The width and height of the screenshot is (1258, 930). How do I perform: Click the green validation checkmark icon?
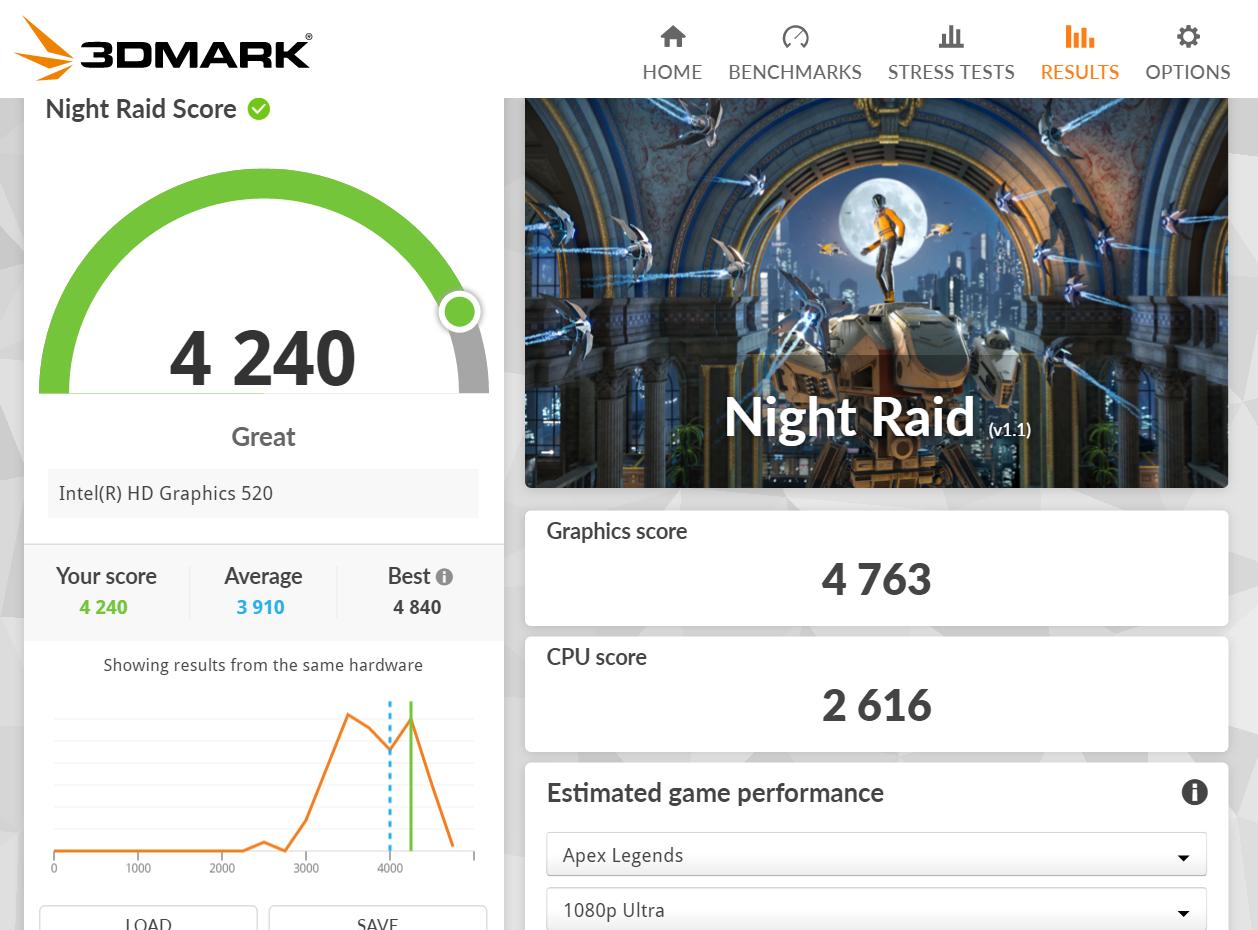click(259, 109)
